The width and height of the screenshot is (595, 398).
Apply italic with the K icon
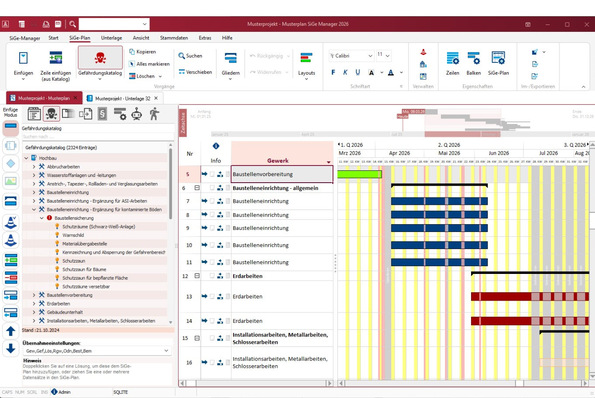tap(345, 72)
